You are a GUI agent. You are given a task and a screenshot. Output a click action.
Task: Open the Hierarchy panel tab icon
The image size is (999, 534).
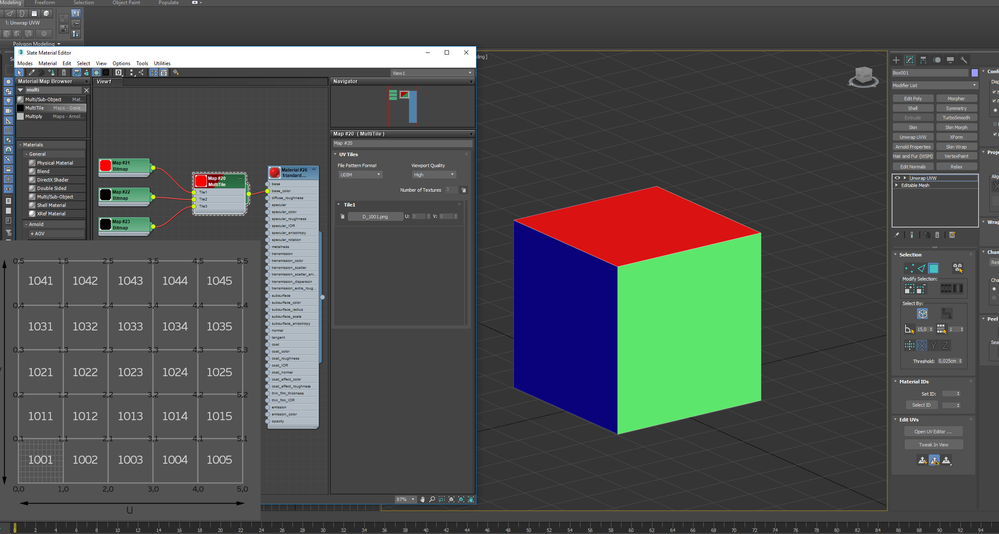923,60
